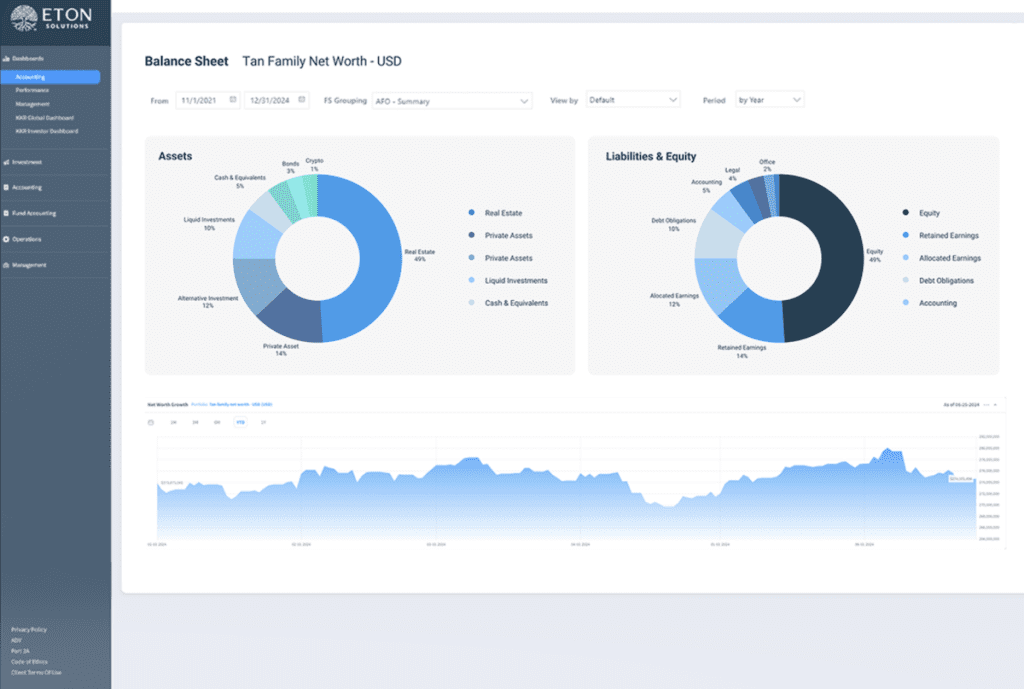Click the Management sidebar icon
1024x689 pixels.
point(6,265)
